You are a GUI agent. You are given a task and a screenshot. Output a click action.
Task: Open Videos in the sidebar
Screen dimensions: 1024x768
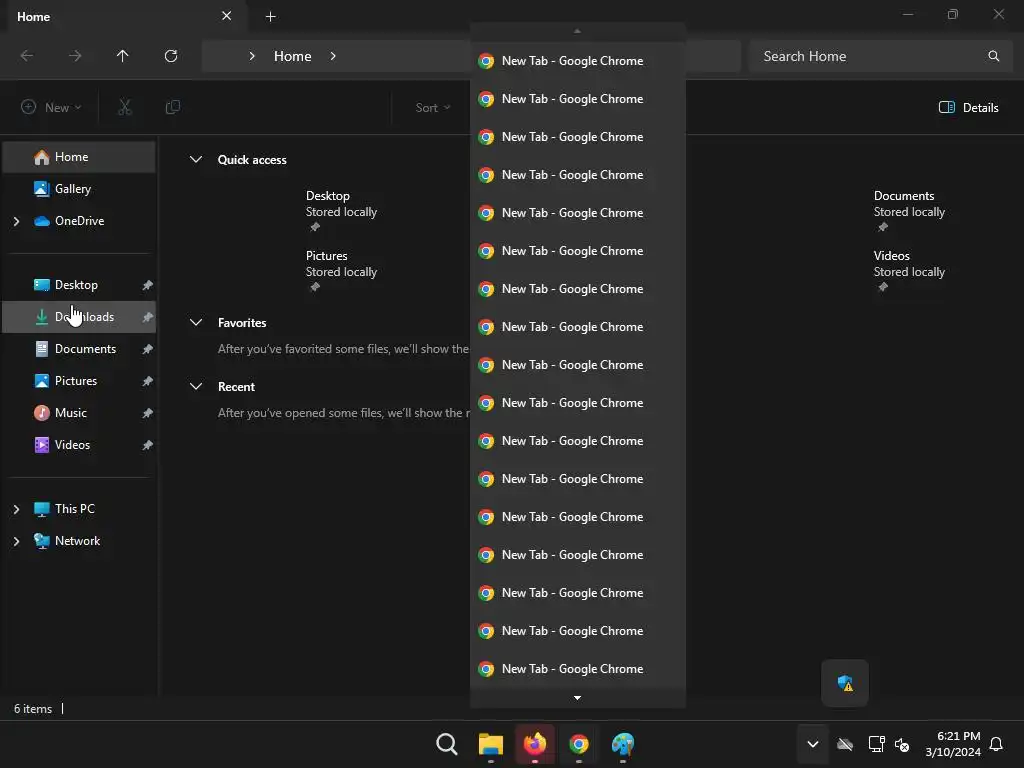click(x=79, y=445)
